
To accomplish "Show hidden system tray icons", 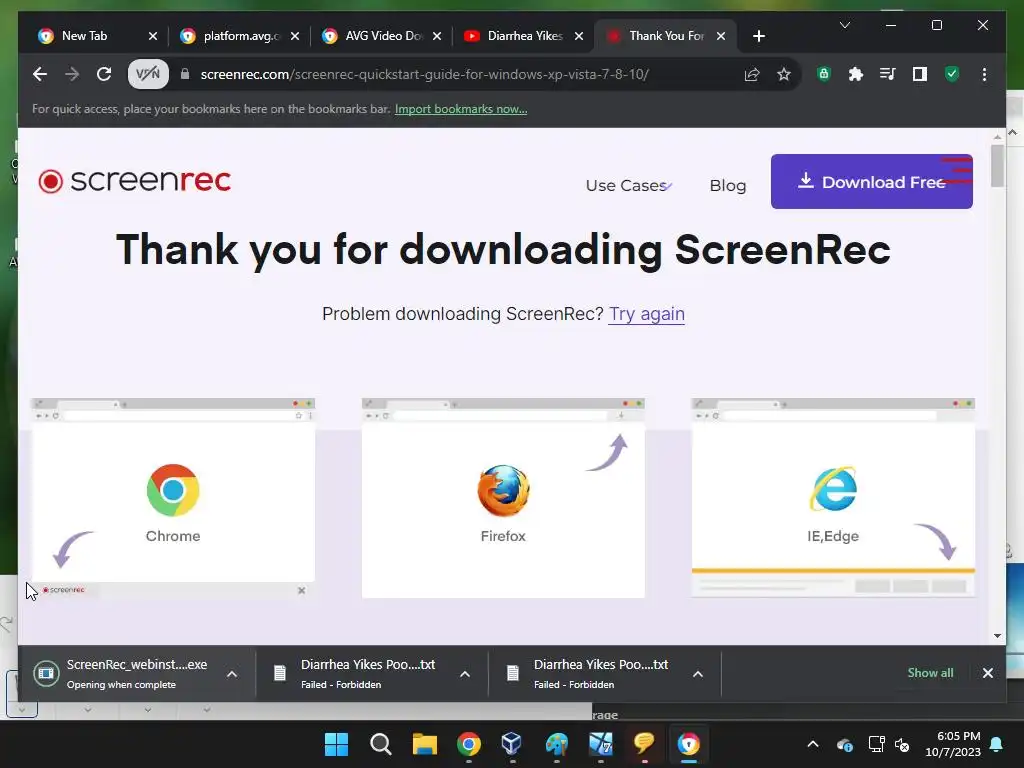I will [x=813, y=744].
